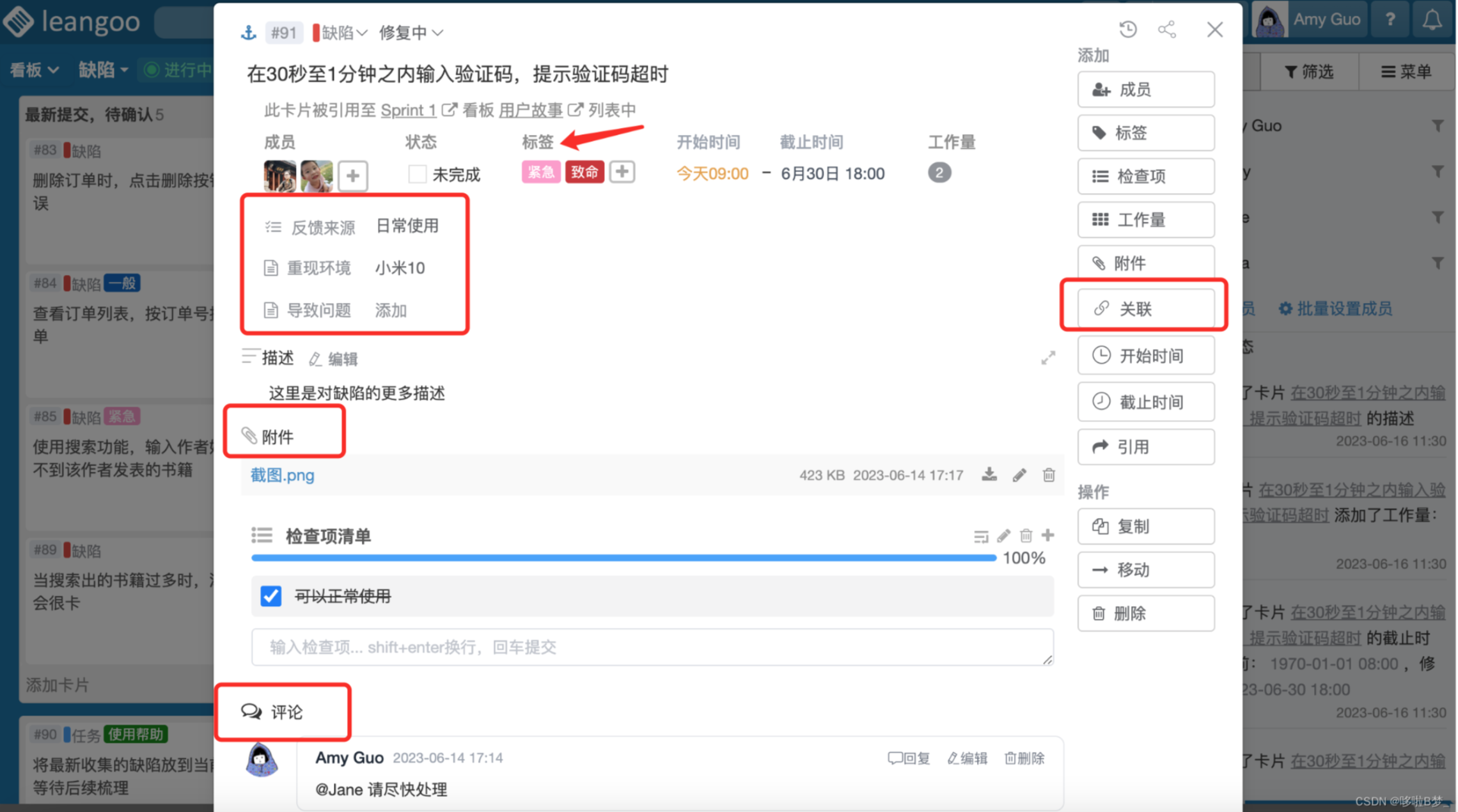Open the 缺陷 card type dropdown
1458x812 pixels.
coord(340,33)
